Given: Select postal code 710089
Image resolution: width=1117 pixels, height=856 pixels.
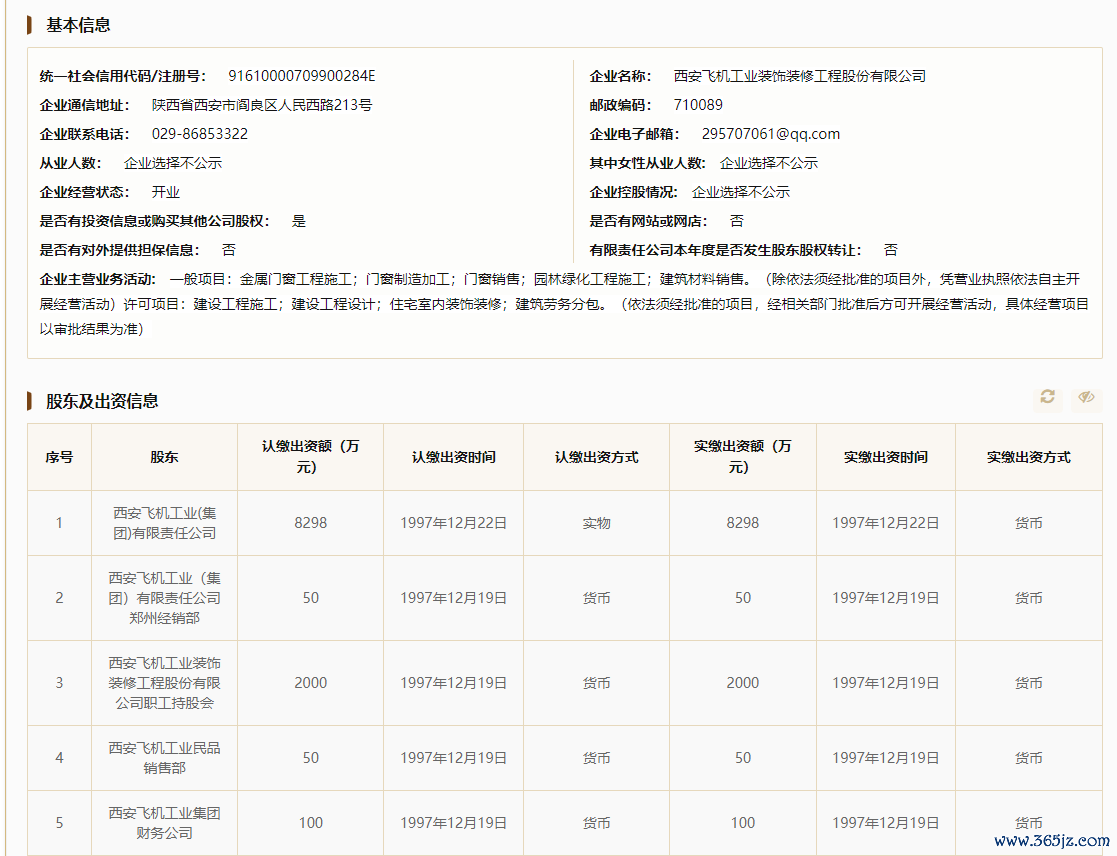Looking at the screenshot, I should click(697, 105).
